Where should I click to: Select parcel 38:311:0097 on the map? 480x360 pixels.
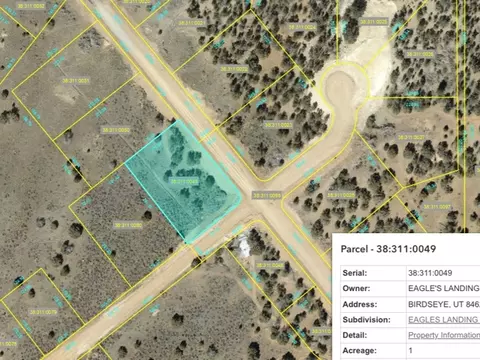(437, 207)
